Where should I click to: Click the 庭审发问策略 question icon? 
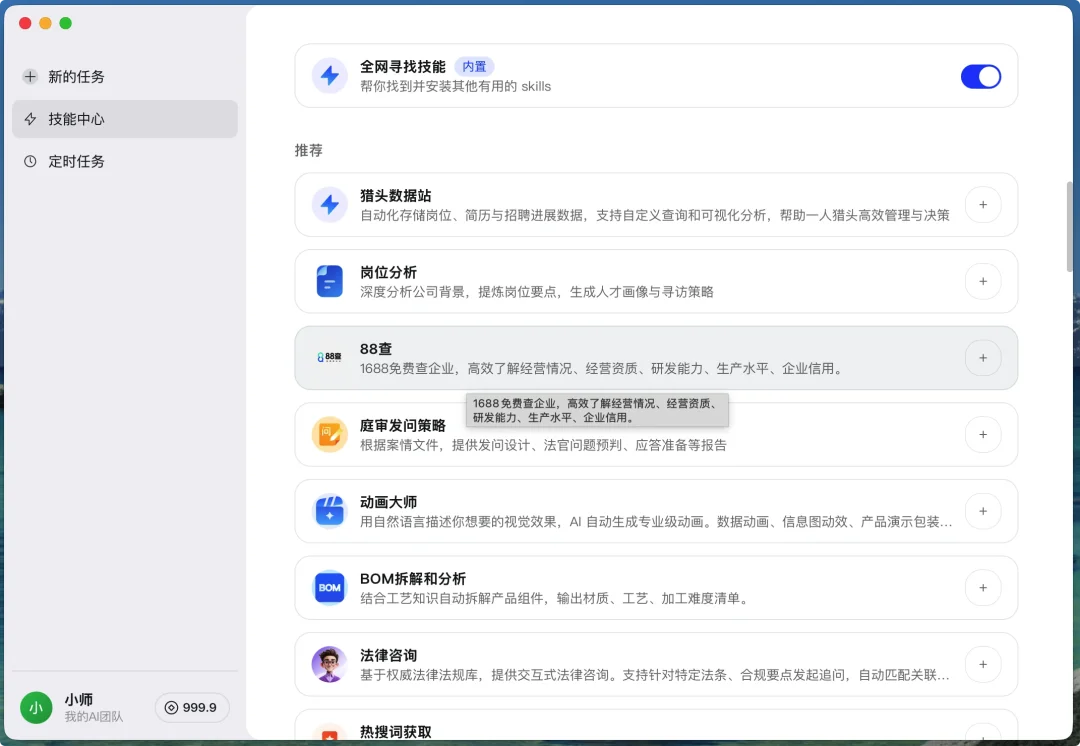(330, 435)
